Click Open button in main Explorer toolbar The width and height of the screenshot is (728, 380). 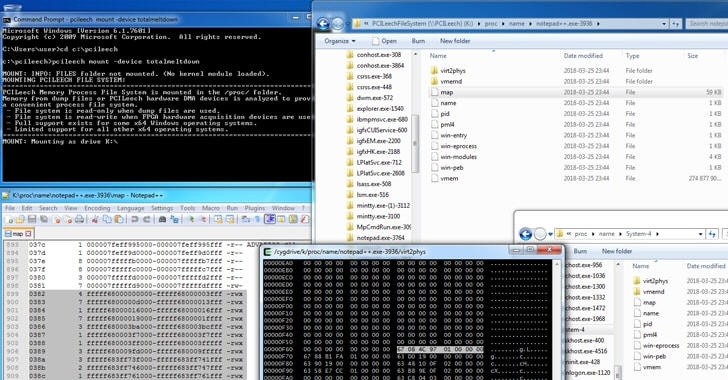pyautogui.click(x=384, y=41)
